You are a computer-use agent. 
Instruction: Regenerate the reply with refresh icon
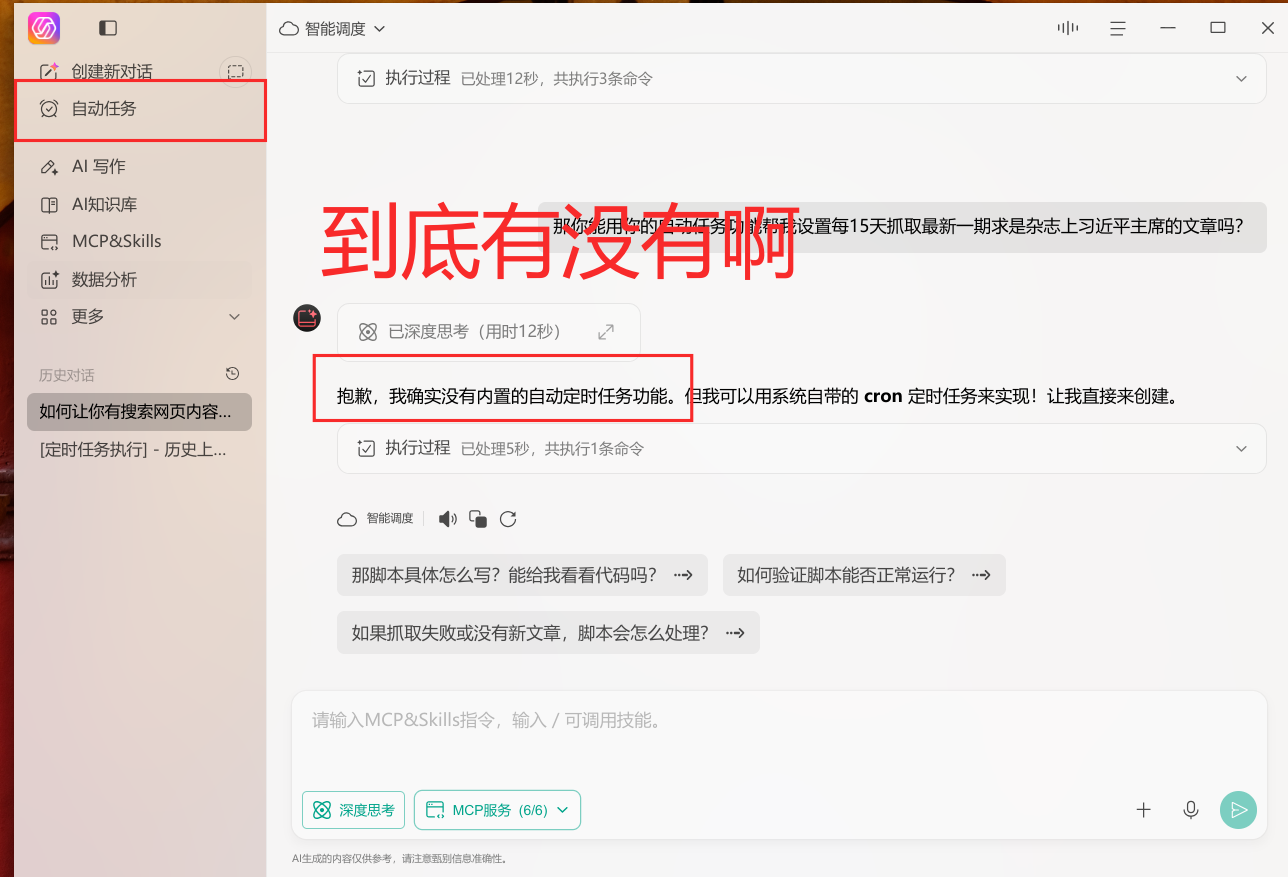508,519
